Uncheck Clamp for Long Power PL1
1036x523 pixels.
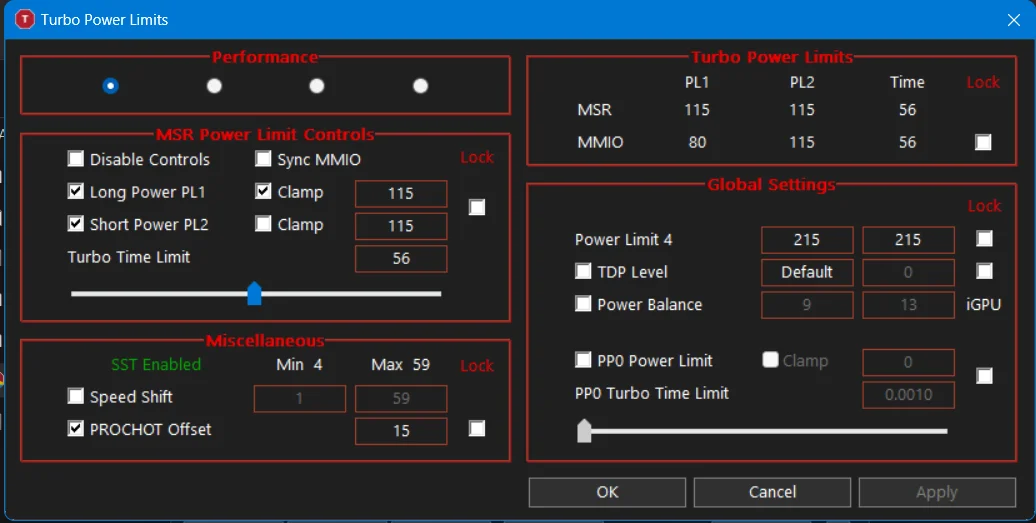263,192
